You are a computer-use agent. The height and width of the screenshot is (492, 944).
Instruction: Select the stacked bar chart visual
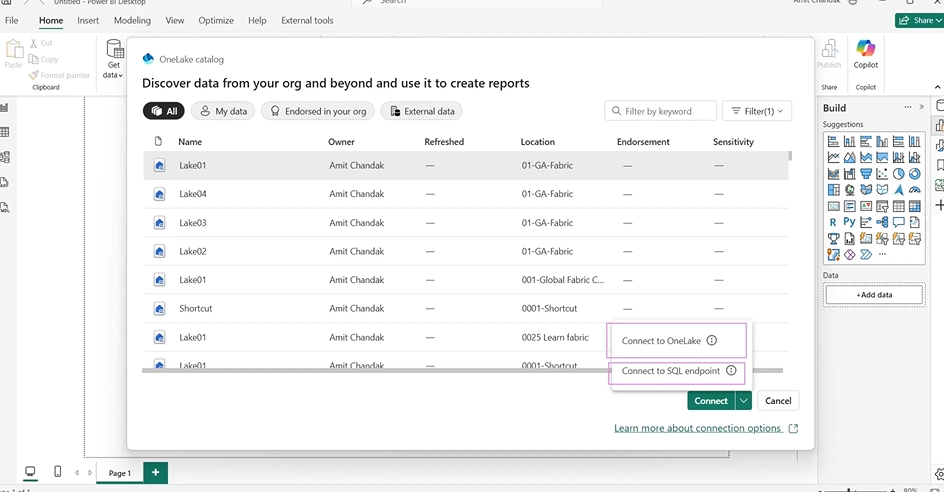pos(833,142)
